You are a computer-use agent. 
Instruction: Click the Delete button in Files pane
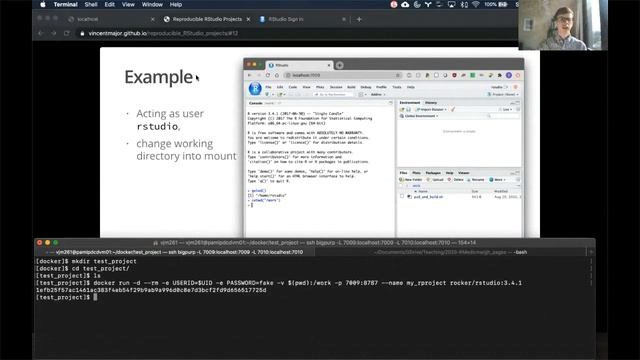(456, 180)
